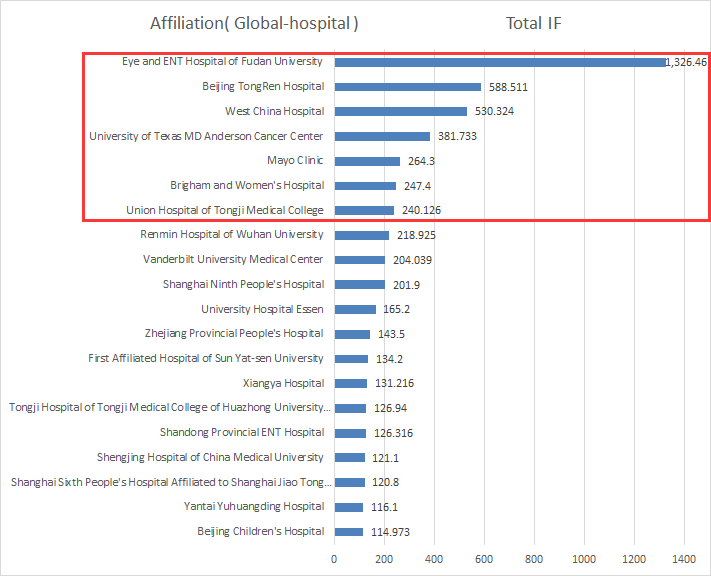Select the Beijing TongRen Hospital label
The width and height of the screenshot is (711, 576).
click(x=263, y=86)
